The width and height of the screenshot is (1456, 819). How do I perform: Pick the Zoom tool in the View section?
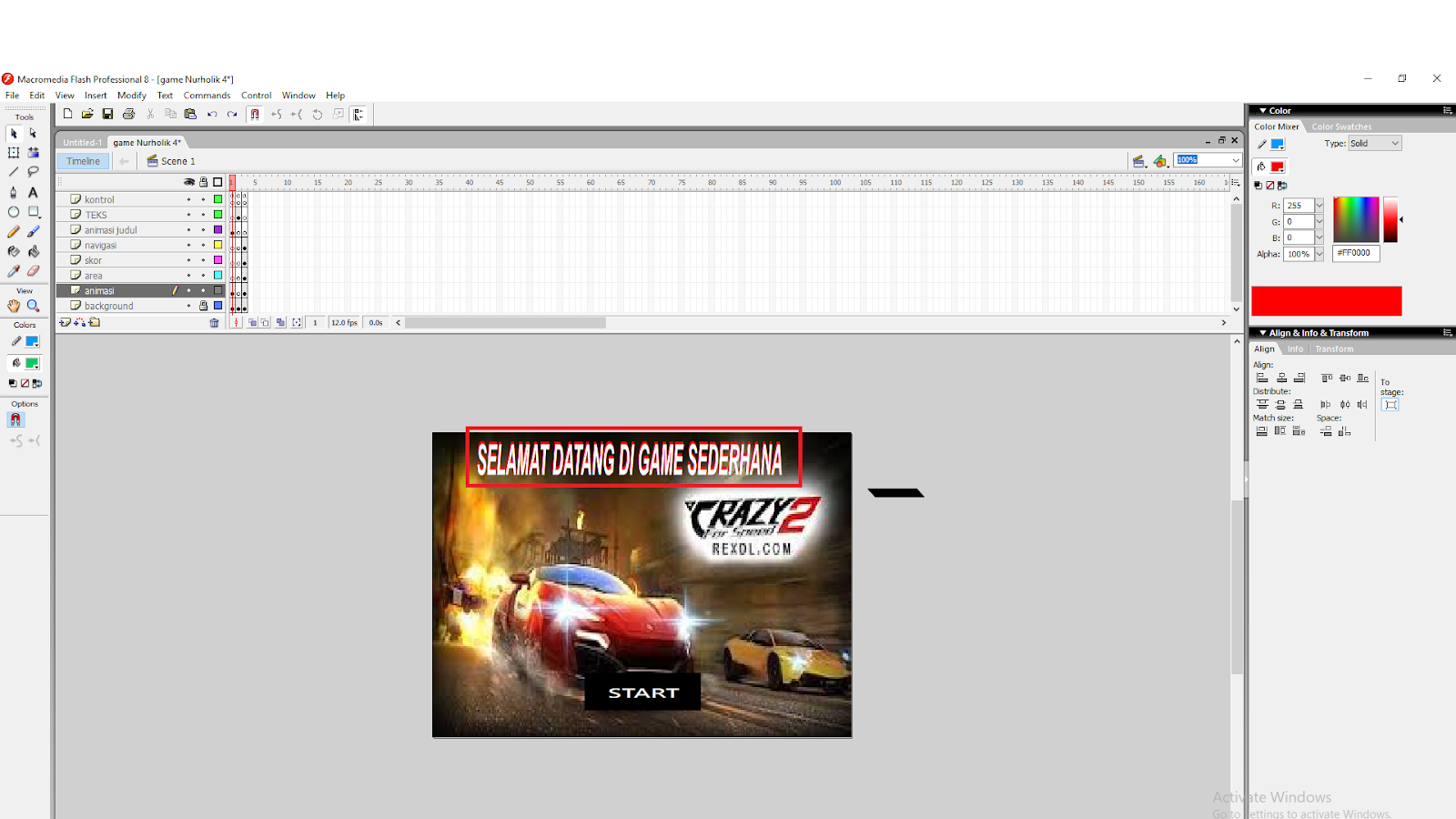pyautogui.click(x=34, y=306)
